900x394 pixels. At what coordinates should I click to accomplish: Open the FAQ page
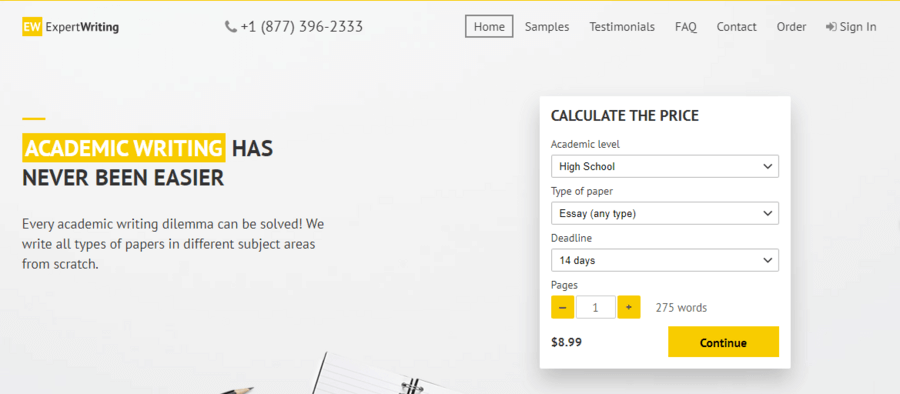click(x=686, y=27)
